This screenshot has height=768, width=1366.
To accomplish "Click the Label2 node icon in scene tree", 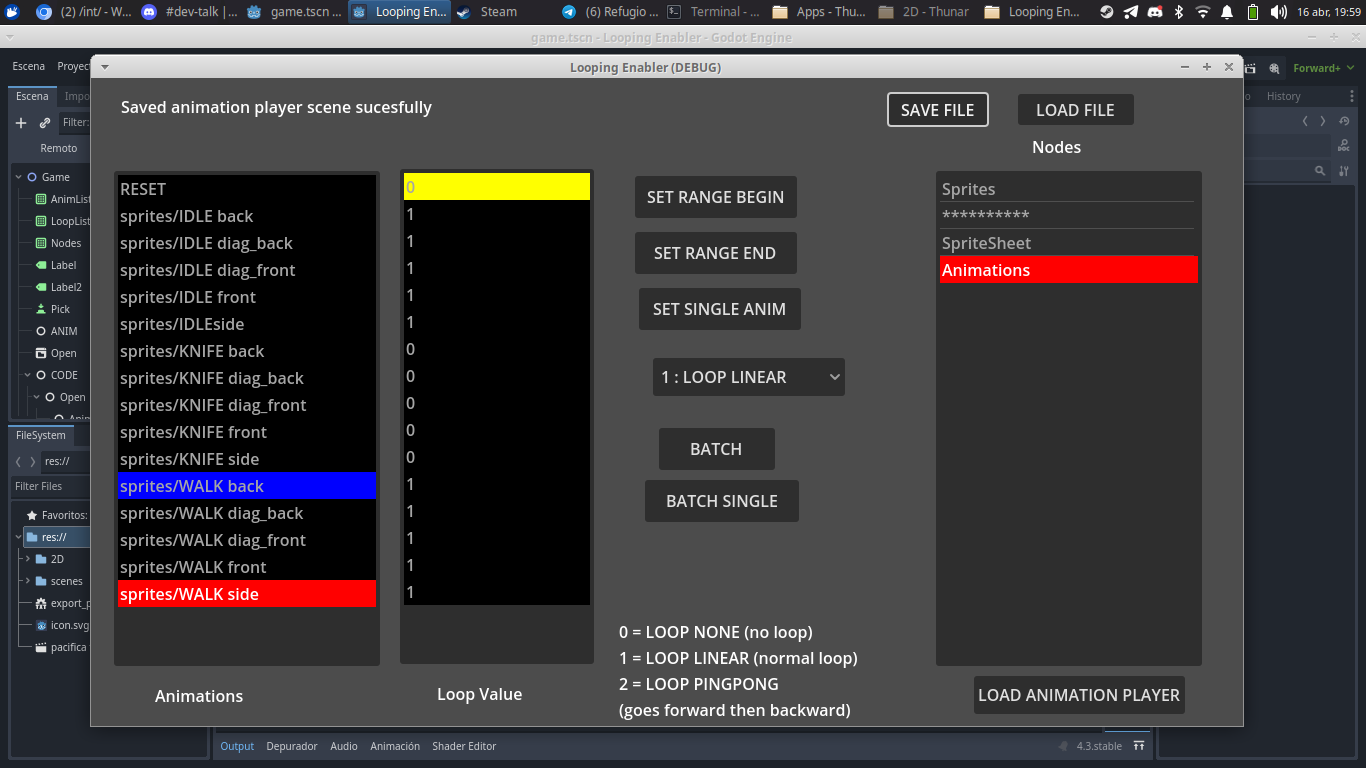I will coord(41,287).
